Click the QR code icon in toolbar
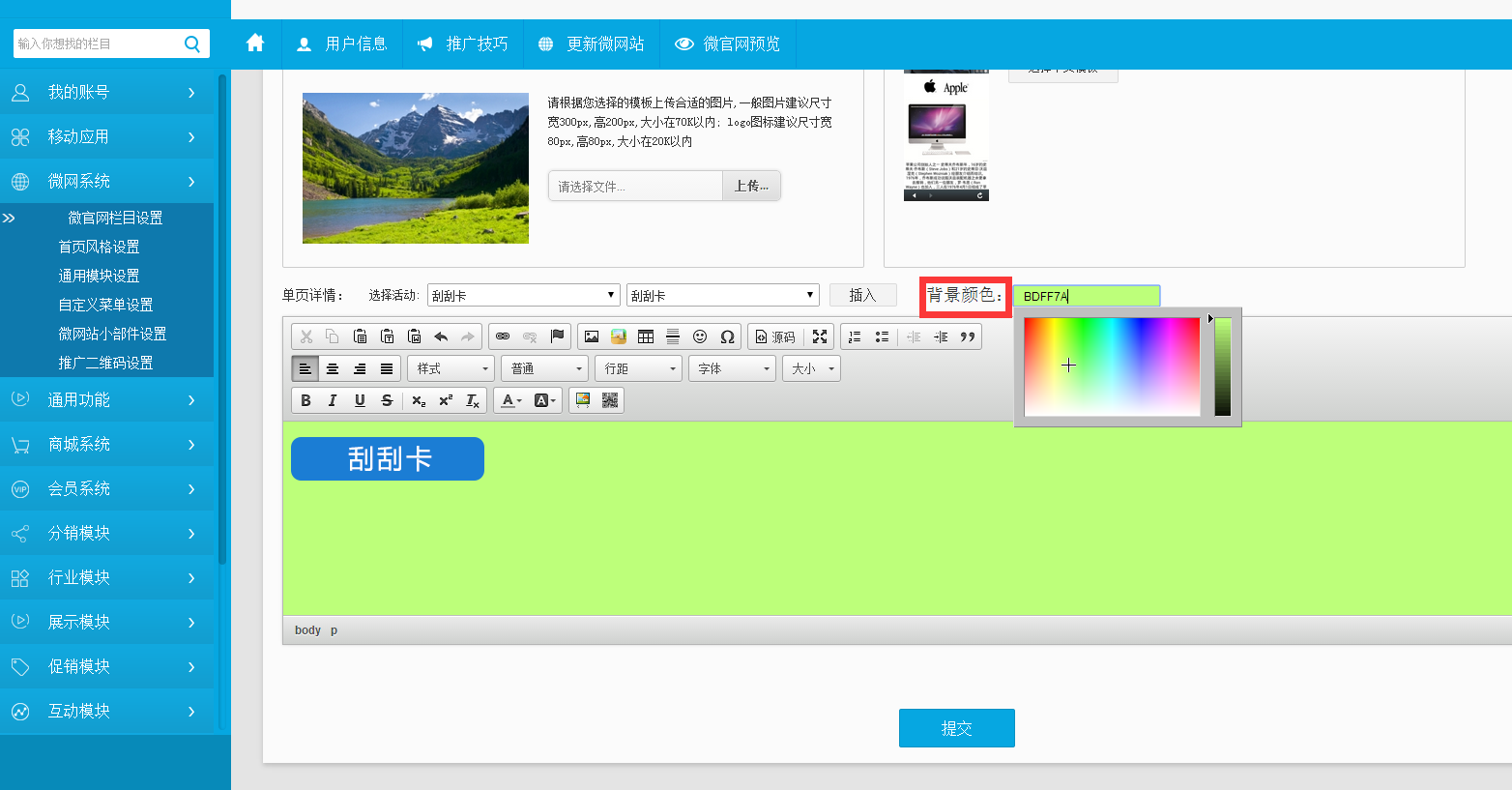This screenshot has height=790, width=1512. [x=610, y=400]
